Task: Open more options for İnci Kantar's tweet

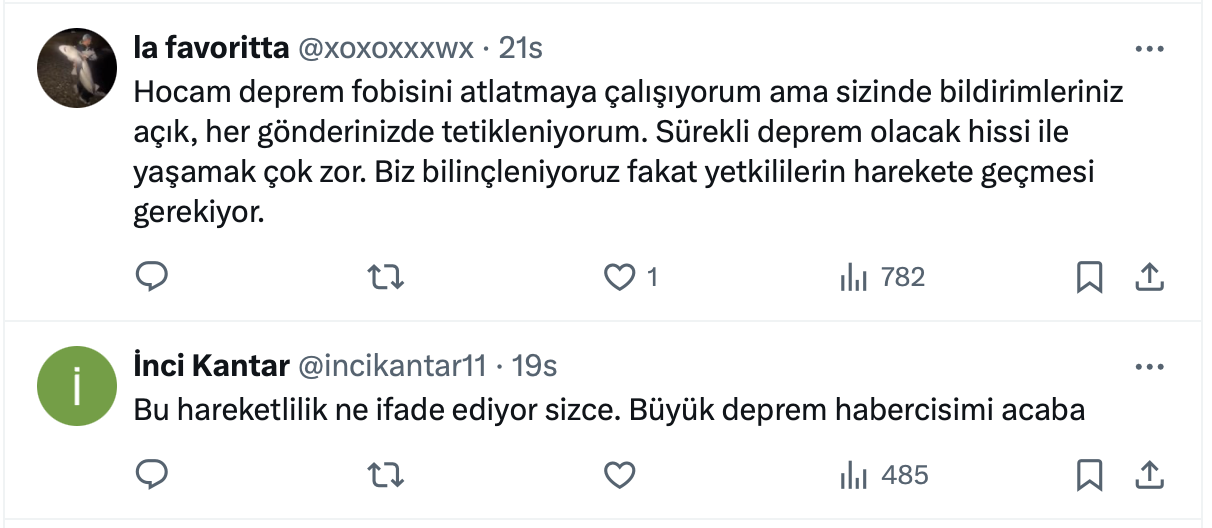Action: click(1150, 367)
